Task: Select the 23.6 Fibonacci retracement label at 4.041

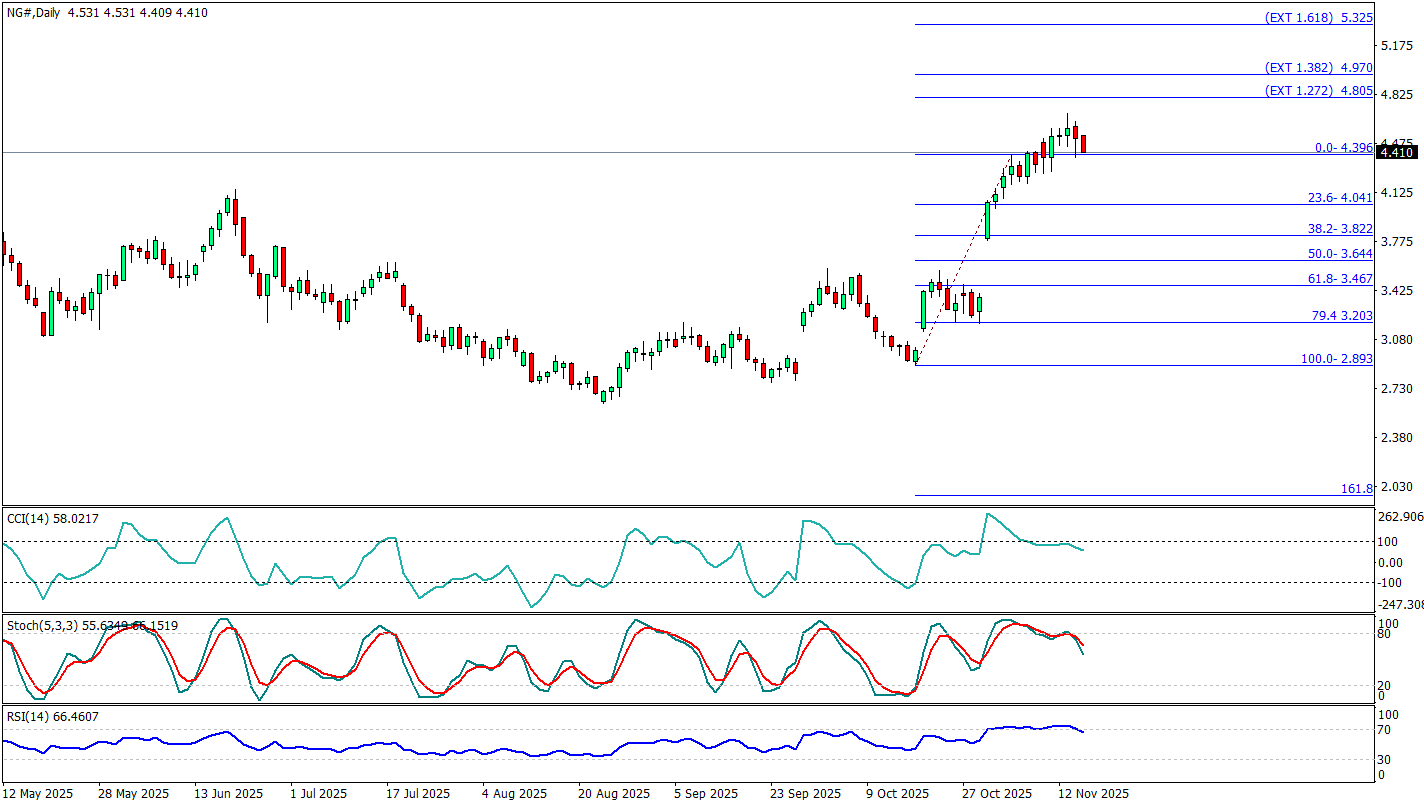Action: (1340, 198)
